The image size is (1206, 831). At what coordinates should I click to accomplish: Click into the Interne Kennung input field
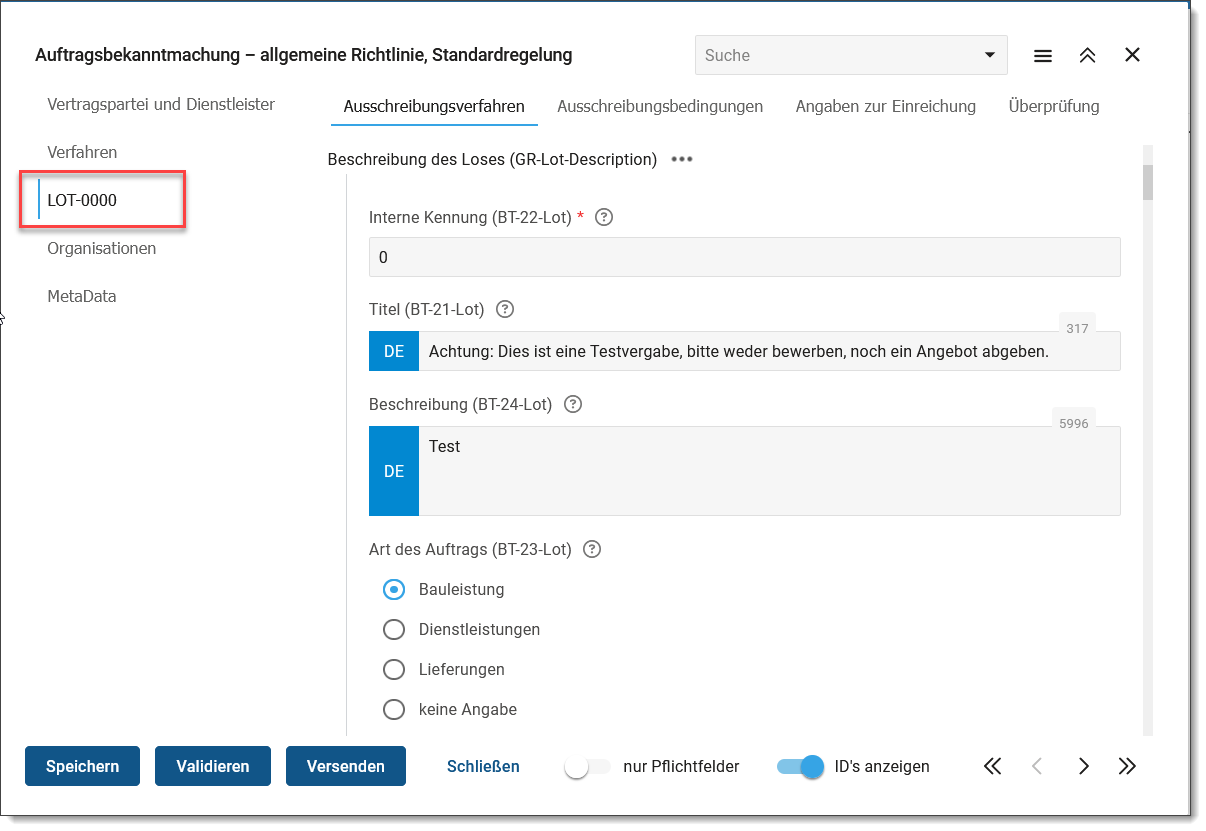click(x=744, y=257)
